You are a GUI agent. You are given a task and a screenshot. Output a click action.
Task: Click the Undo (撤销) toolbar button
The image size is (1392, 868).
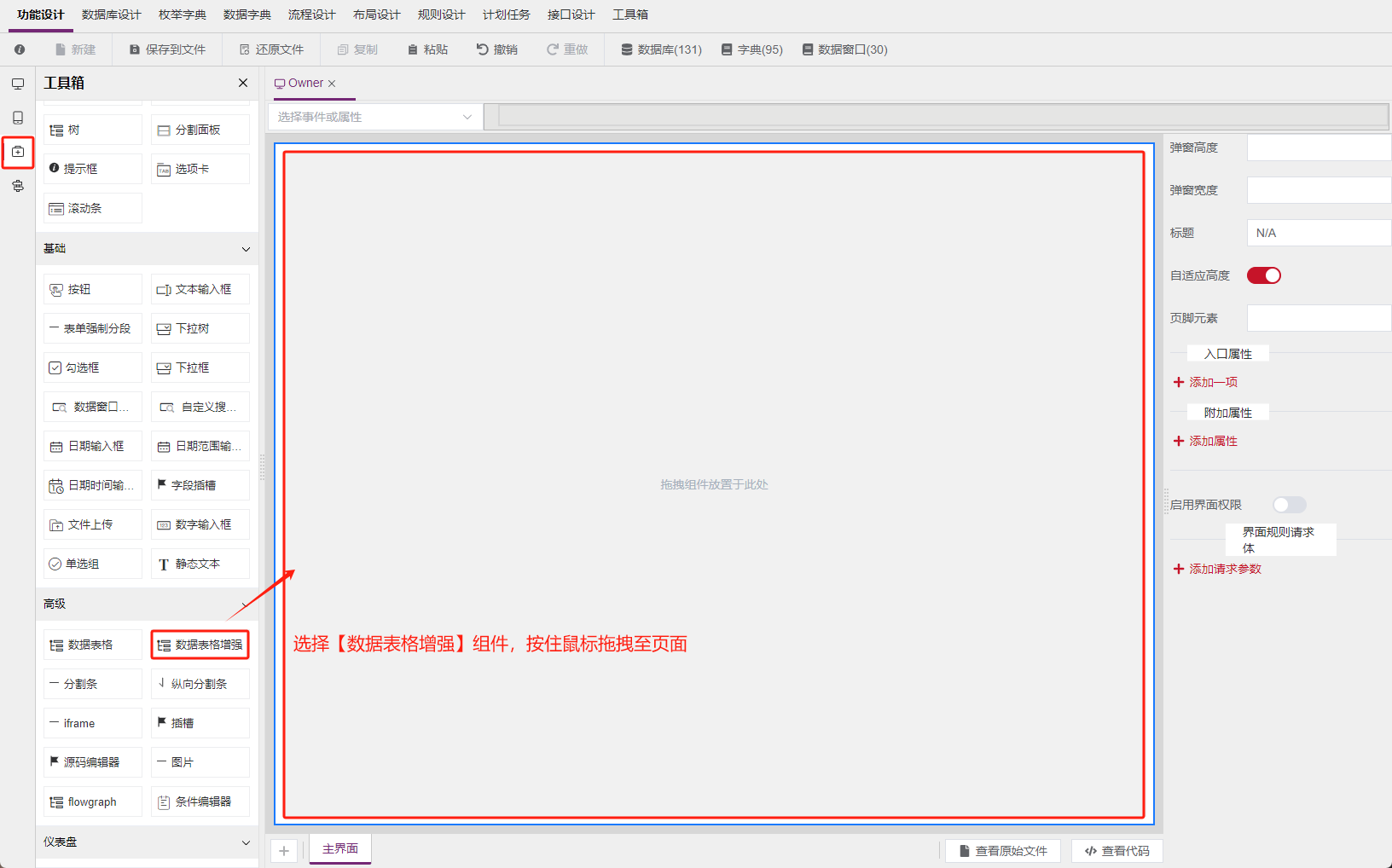click(x=496, y=49)
